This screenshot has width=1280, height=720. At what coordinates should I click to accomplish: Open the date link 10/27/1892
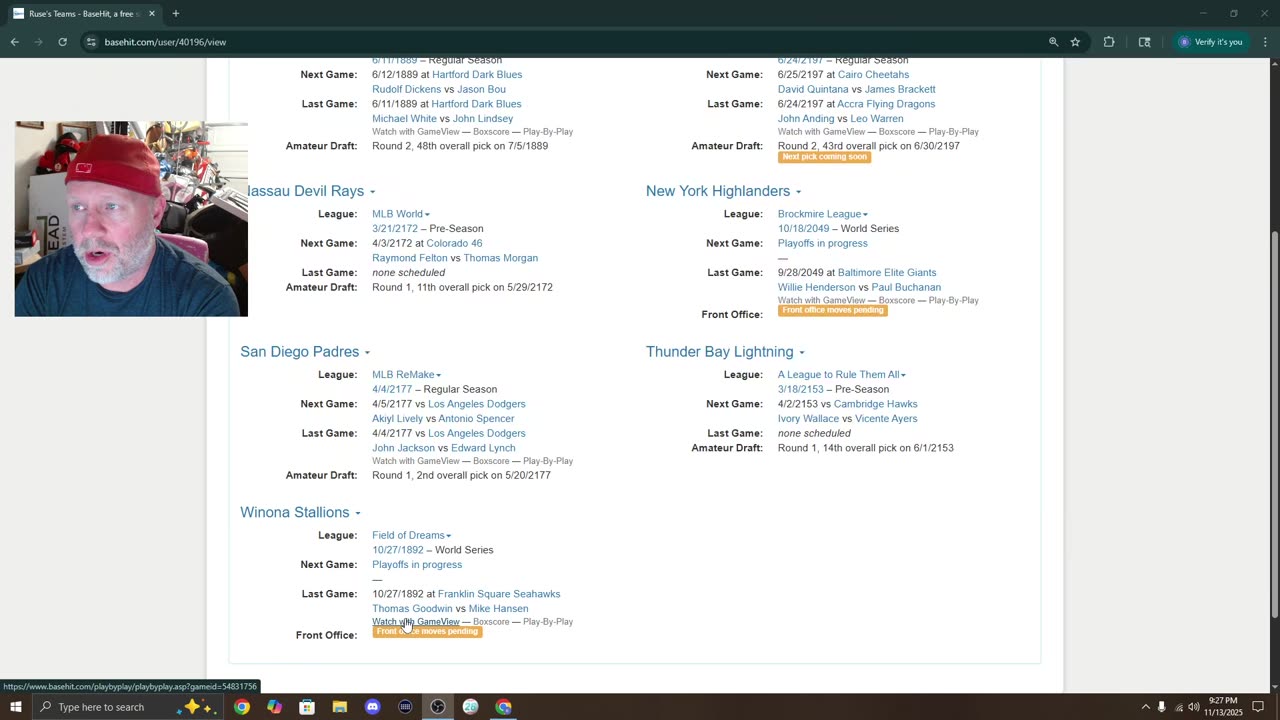[x=398, y=550]
